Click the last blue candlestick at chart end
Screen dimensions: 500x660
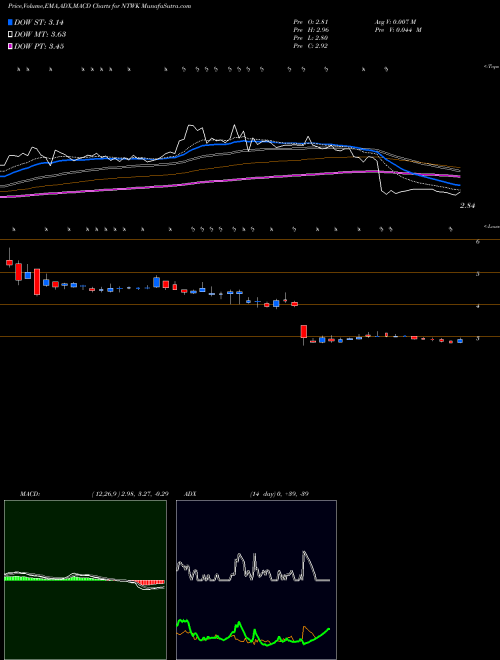(x=460, y=341)
